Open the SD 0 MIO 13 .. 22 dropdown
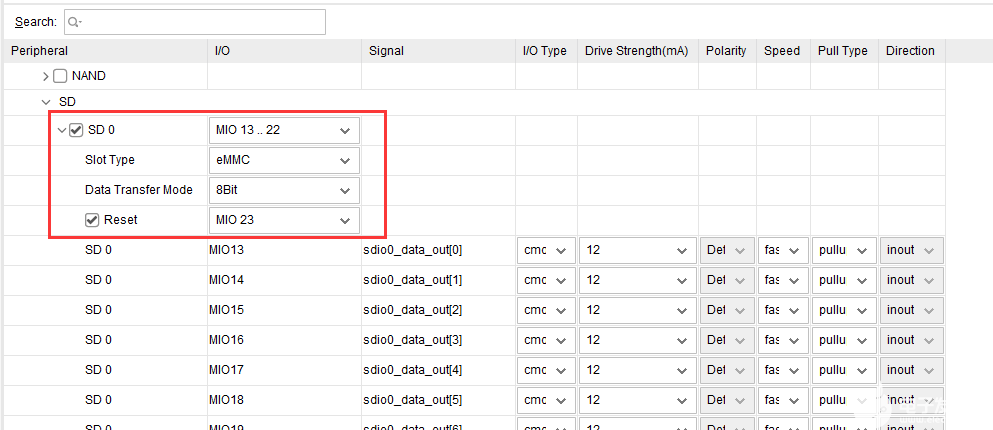 point(284,130)
